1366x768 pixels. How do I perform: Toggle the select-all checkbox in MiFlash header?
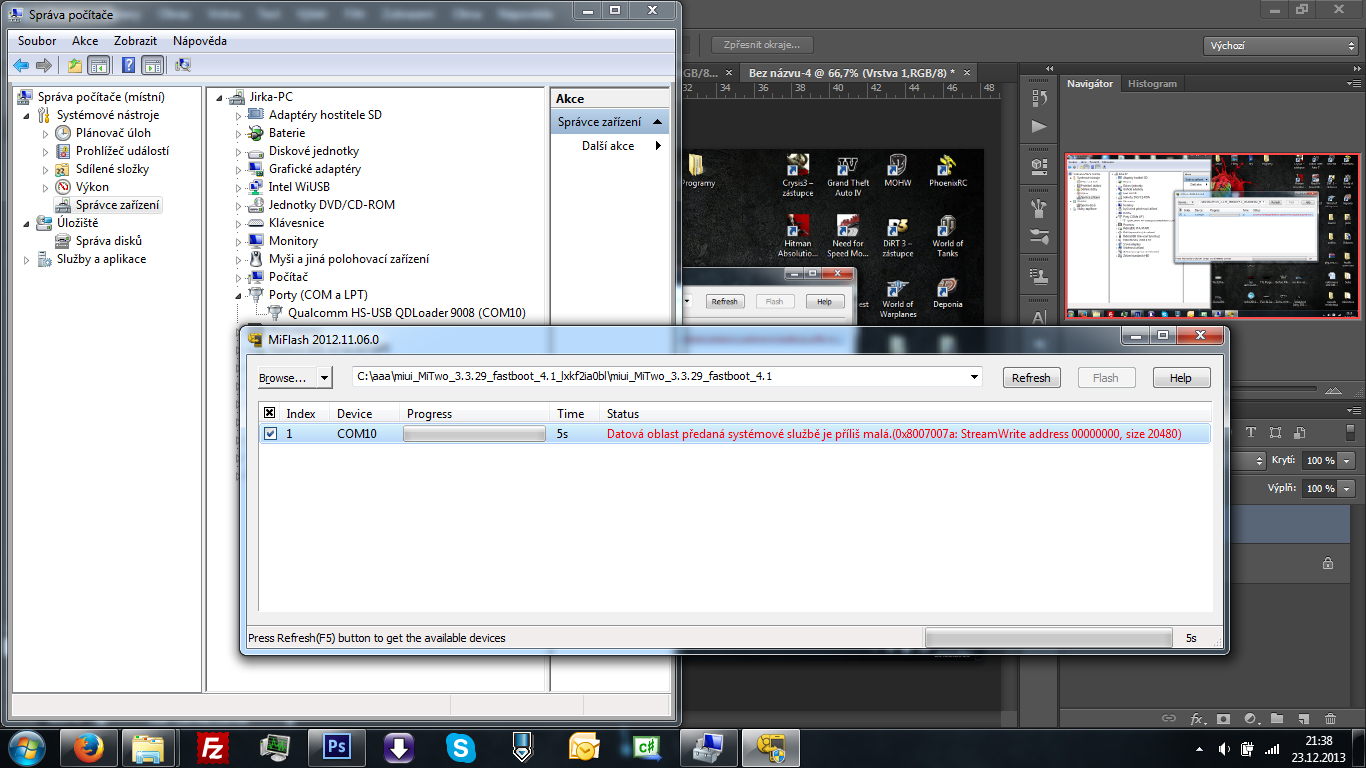[x=270, y=413]
